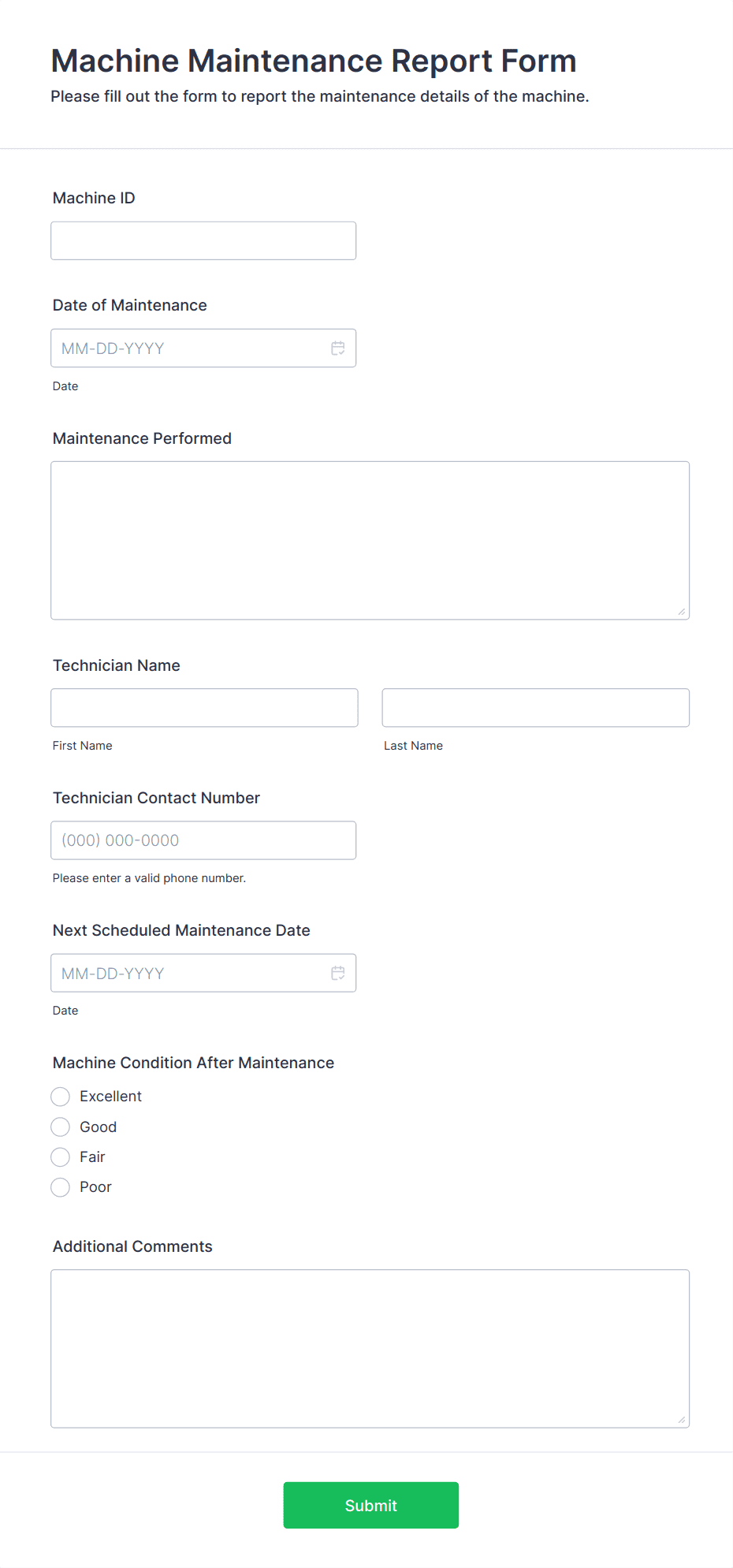Click the Technician Contact Number field
The width and height of the screenshot is (733, 1568).
tap(203, 840)
